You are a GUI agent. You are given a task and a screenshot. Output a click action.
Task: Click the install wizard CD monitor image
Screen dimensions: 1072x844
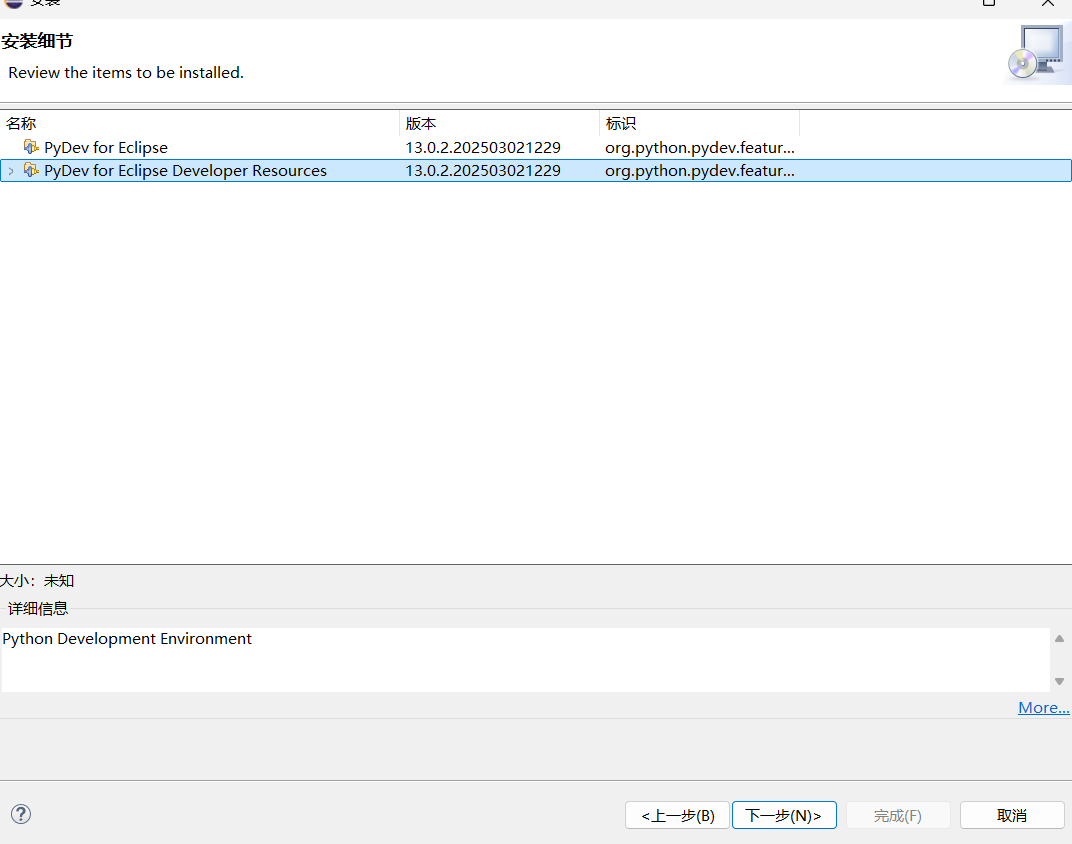[x=1036, y=53]
